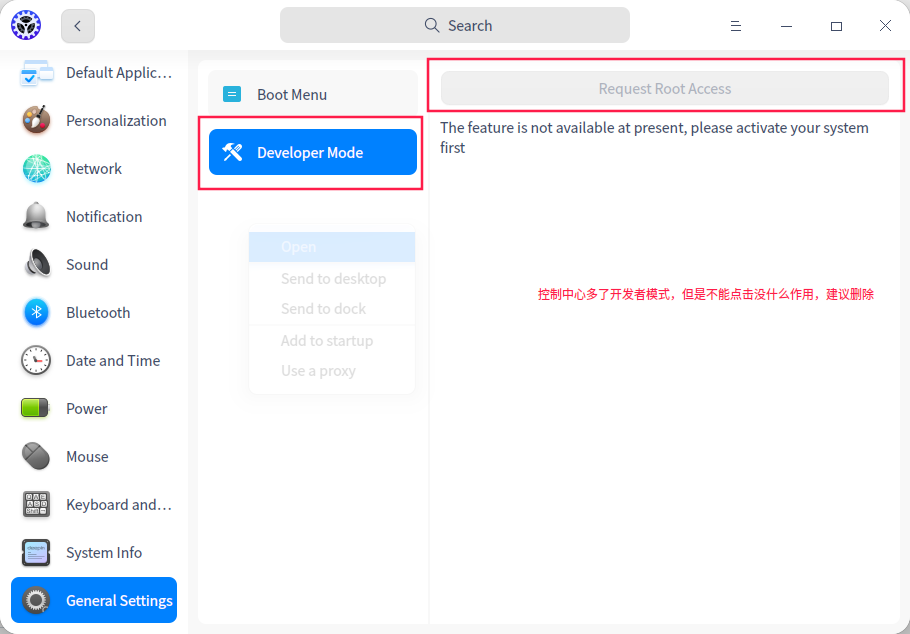Click into the Search field

(455, 25)
